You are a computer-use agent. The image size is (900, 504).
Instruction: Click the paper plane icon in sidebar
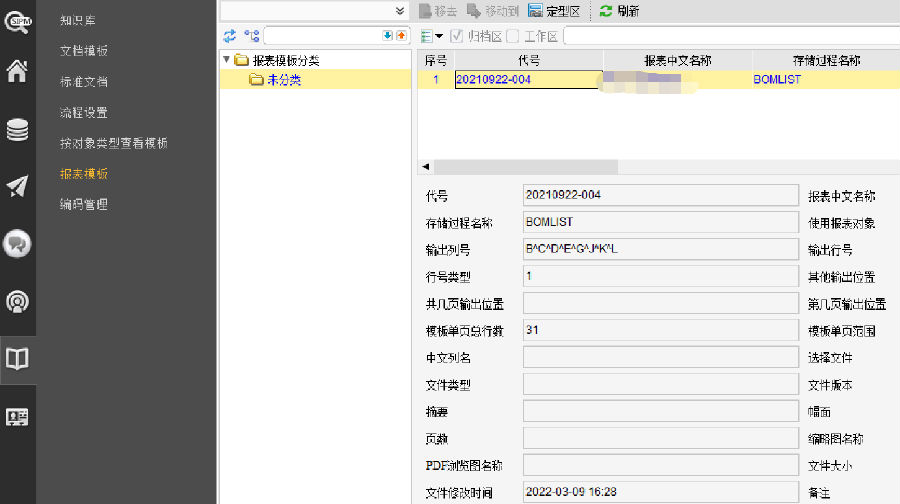pos(17,186)
